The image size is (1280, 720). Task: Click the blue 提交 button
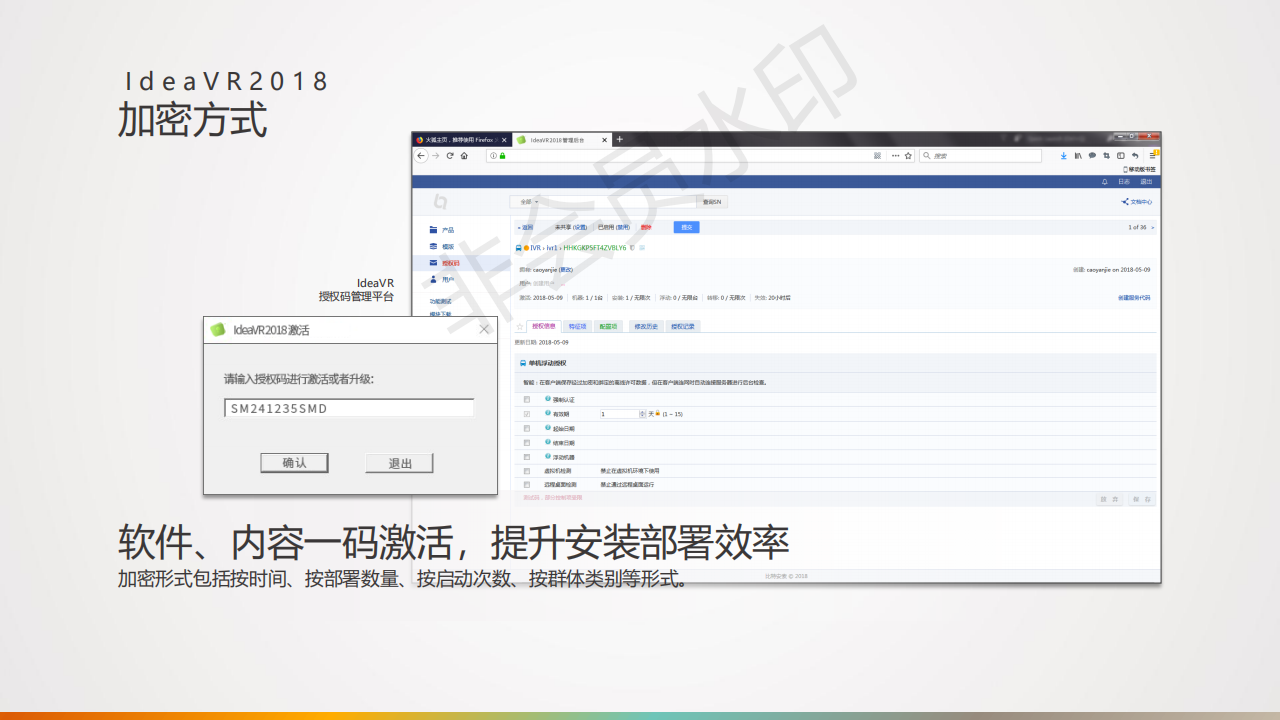point(687,228)
